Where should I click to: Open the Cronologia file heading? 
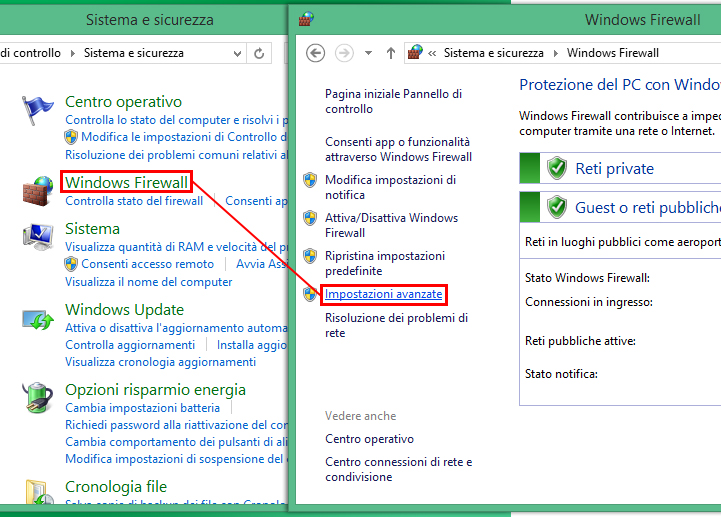(x=116, y=487)
